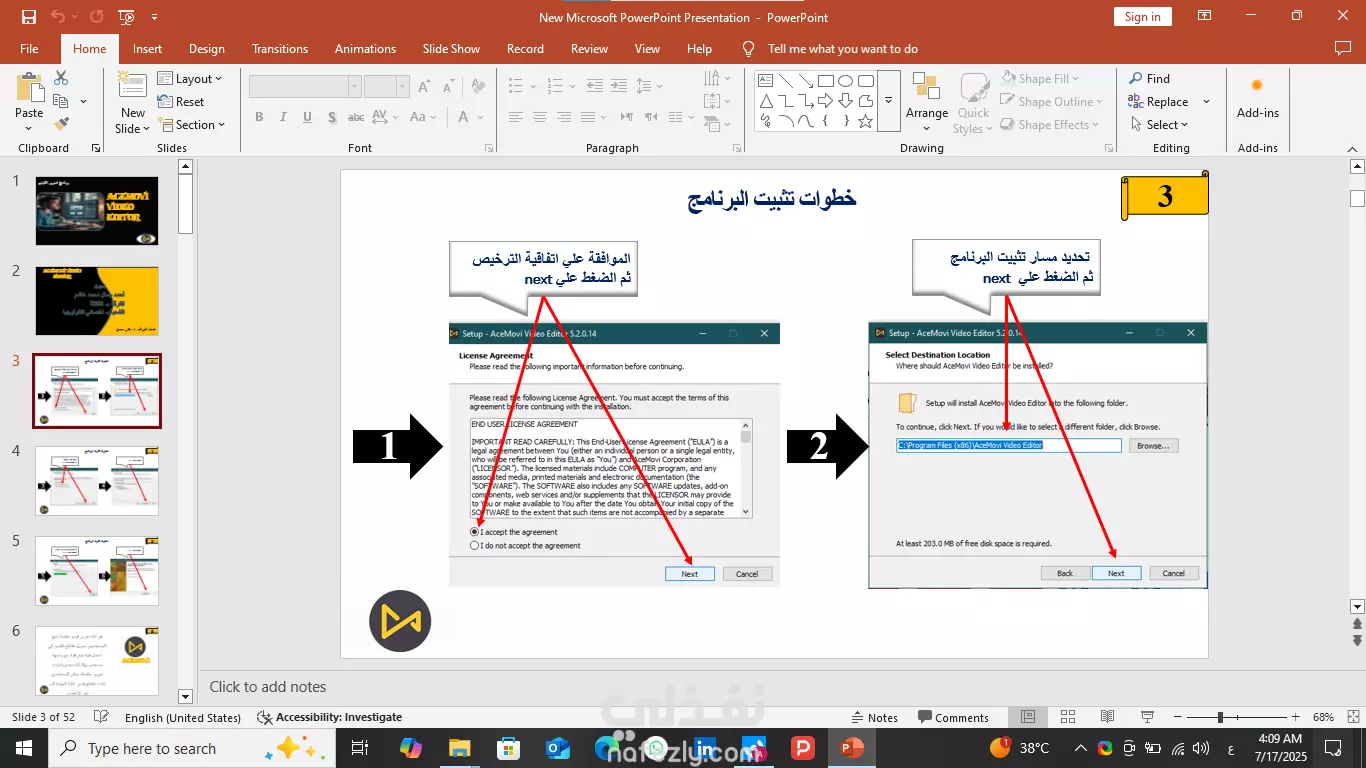Click the Sign in button

(x=1142, y=17)
